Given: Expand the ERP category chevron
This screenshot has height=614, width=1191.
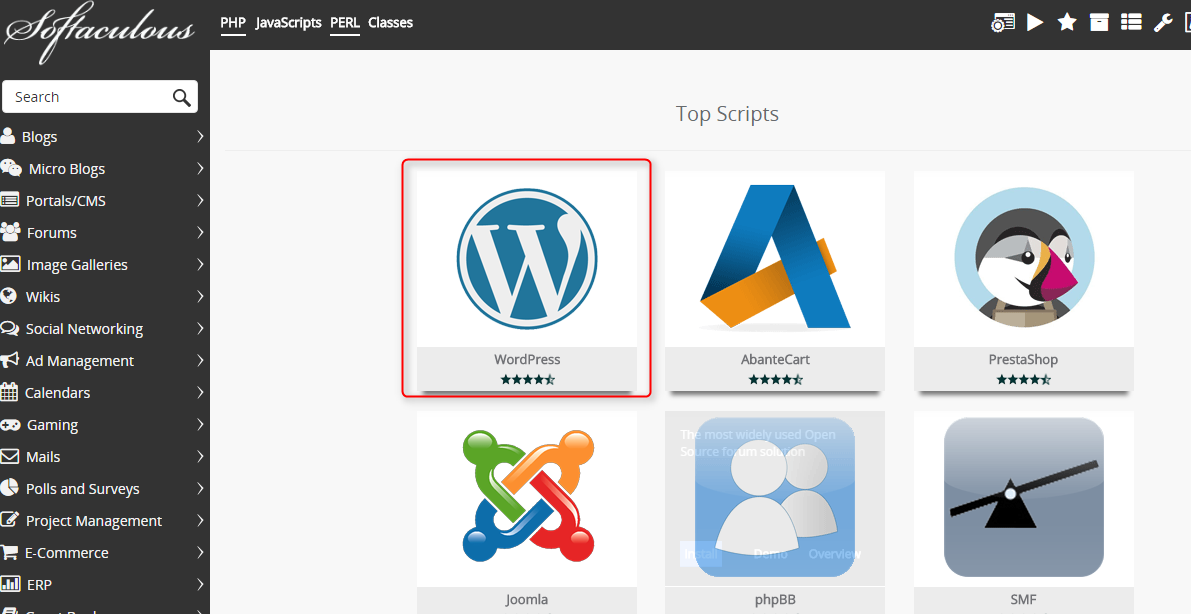Looking at the screenshot, I should coord(200,584).
